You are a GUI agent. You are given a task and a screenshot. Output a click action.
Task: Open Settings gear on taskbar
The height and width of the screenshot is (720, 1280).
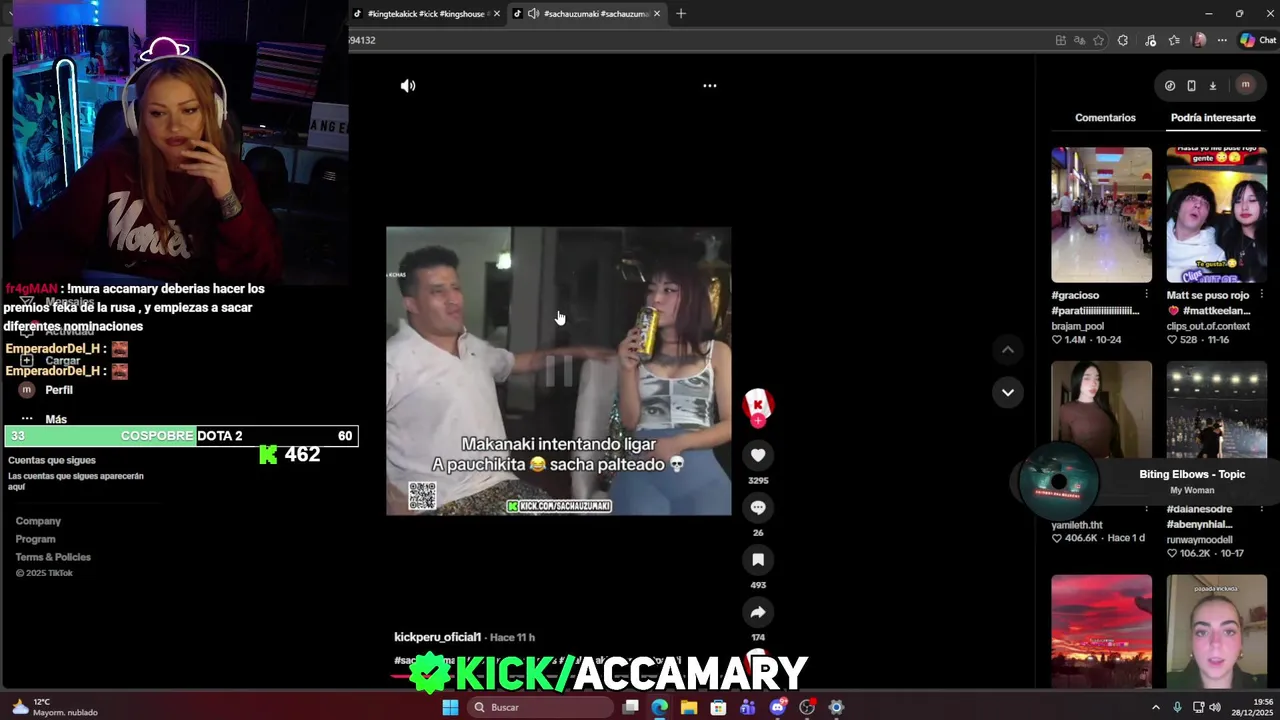tap(837, 707)
